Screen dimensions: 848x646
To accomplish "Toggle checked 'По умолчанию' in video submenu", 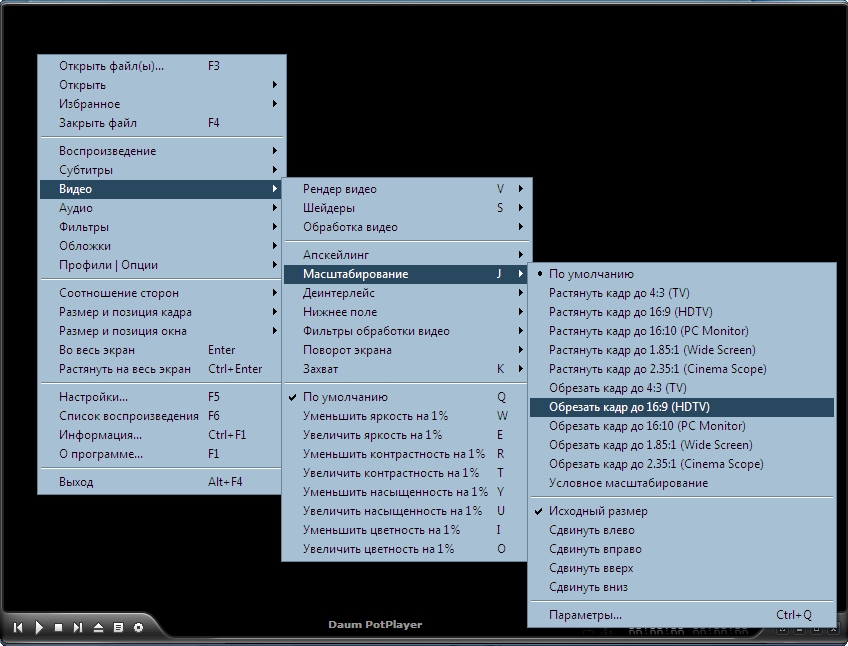I will pyautogui.click(x=345, y=397).
